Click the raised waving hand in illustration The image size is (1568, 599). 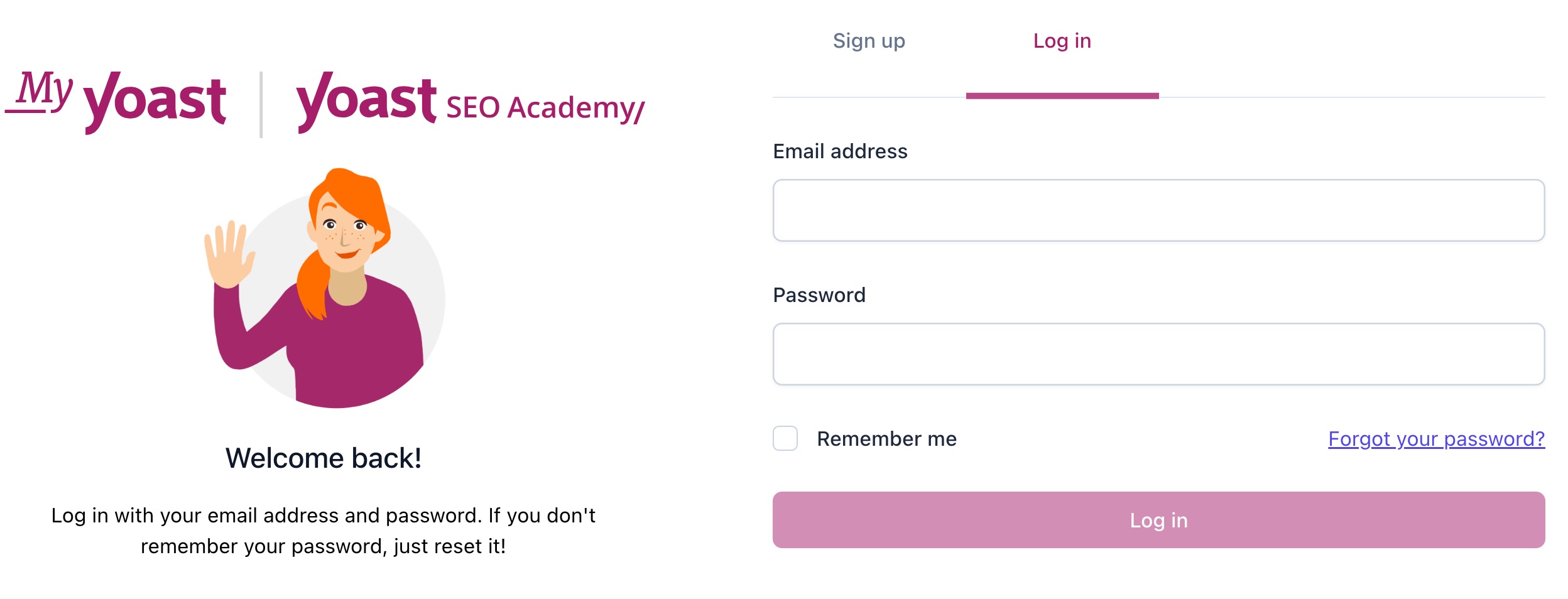click(228, 254)
